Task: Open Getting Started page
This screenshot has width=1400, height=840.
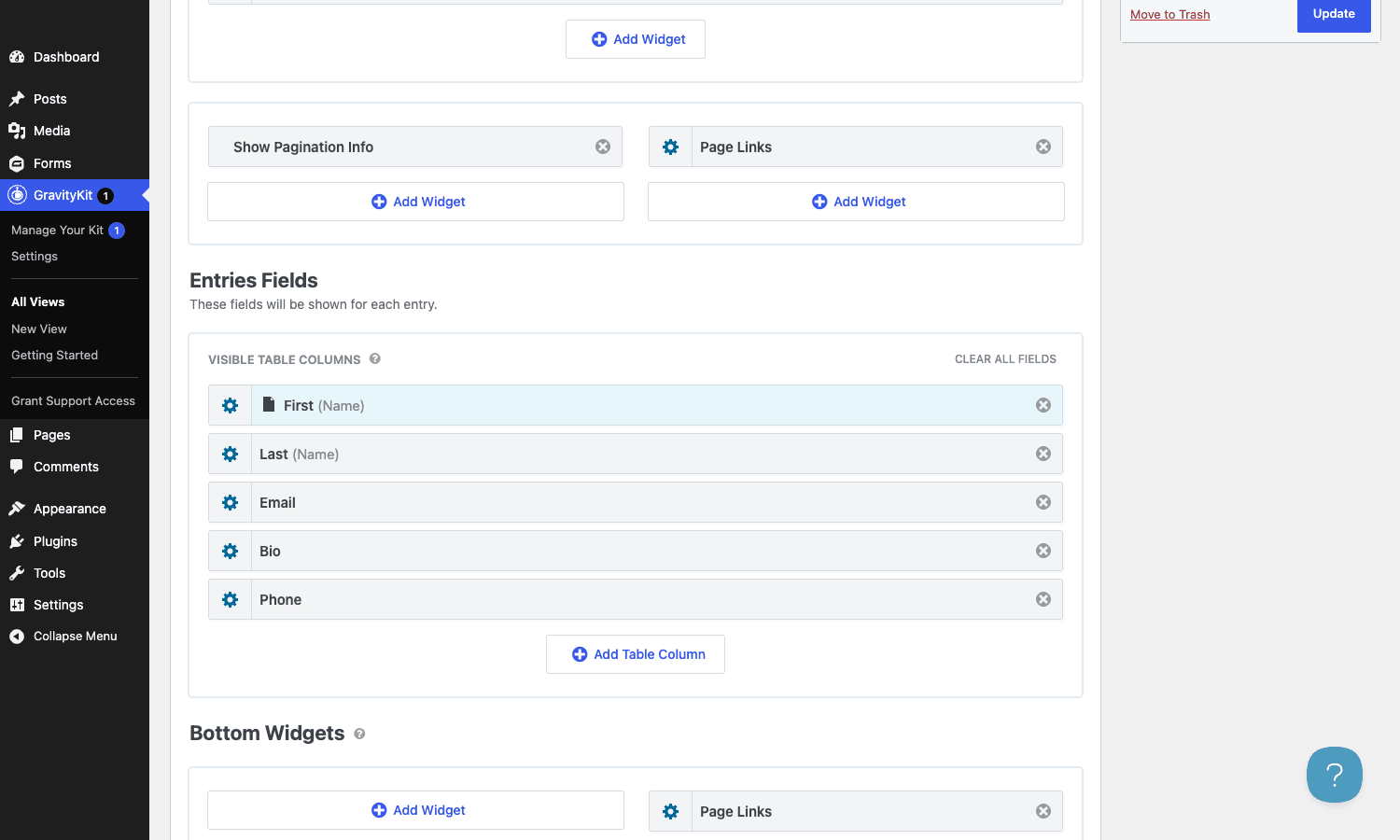Action: click(x=54, y=355)
